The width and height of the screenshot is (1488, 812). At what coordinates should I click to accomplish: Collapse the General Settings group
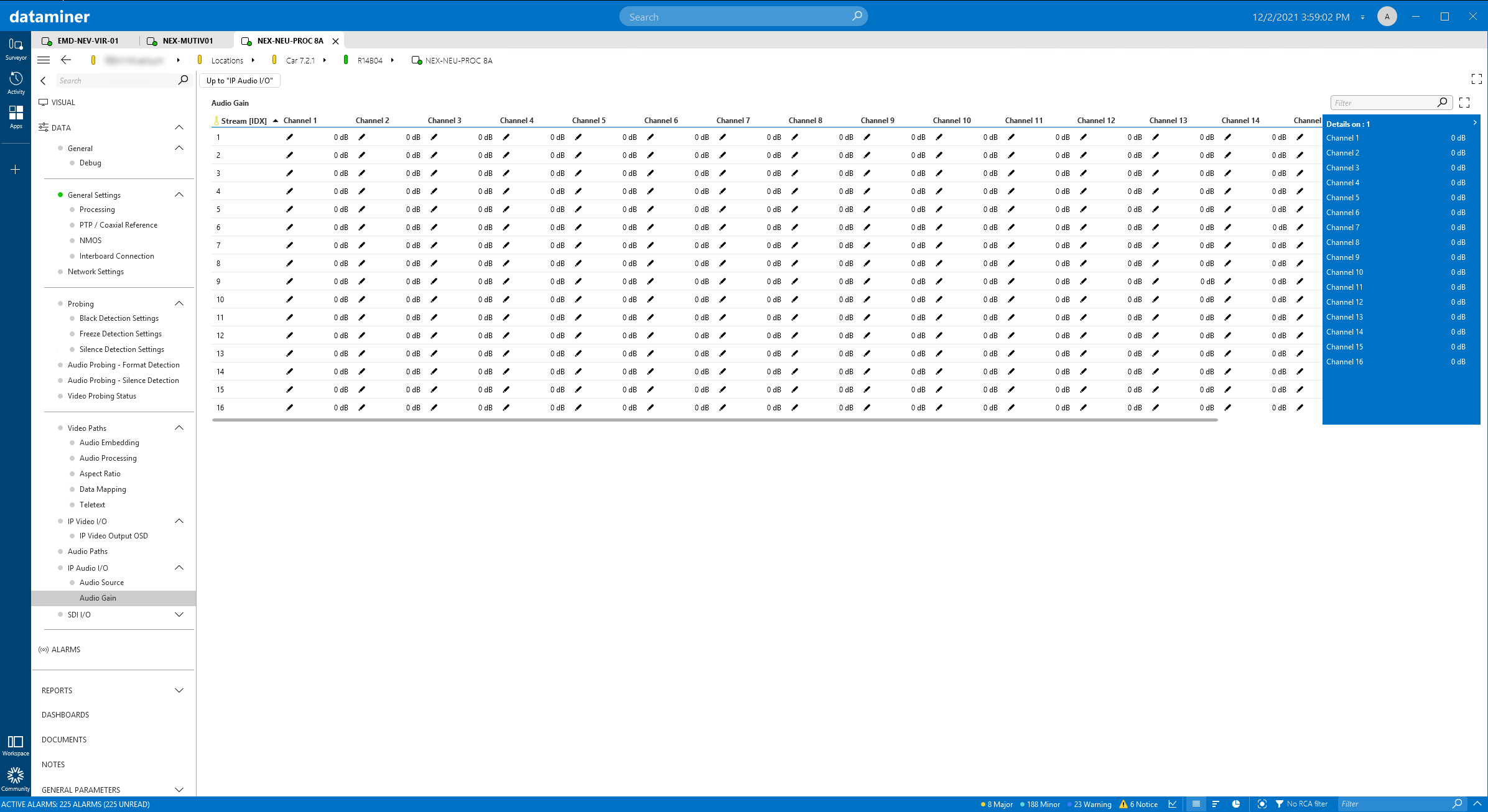click(179, 195)
